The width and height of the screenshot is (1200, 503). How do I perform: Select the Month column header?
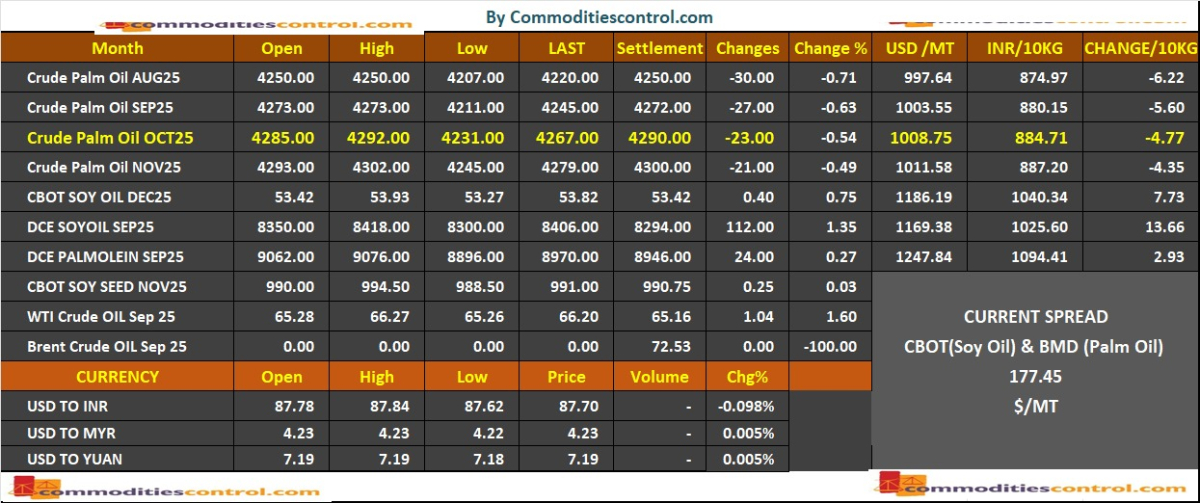click(117, 48)
